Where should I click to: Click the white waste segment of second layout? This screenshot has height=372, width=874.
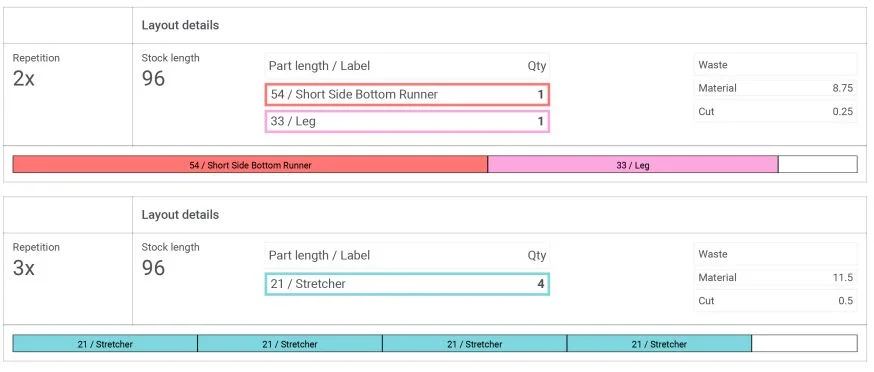[804, 344]
